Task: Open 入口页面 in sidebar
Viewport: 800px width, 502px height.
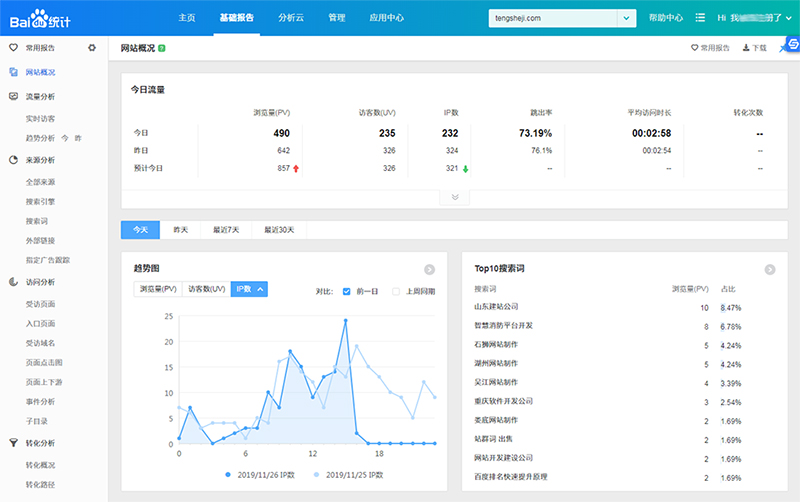Action: (40, 323)
